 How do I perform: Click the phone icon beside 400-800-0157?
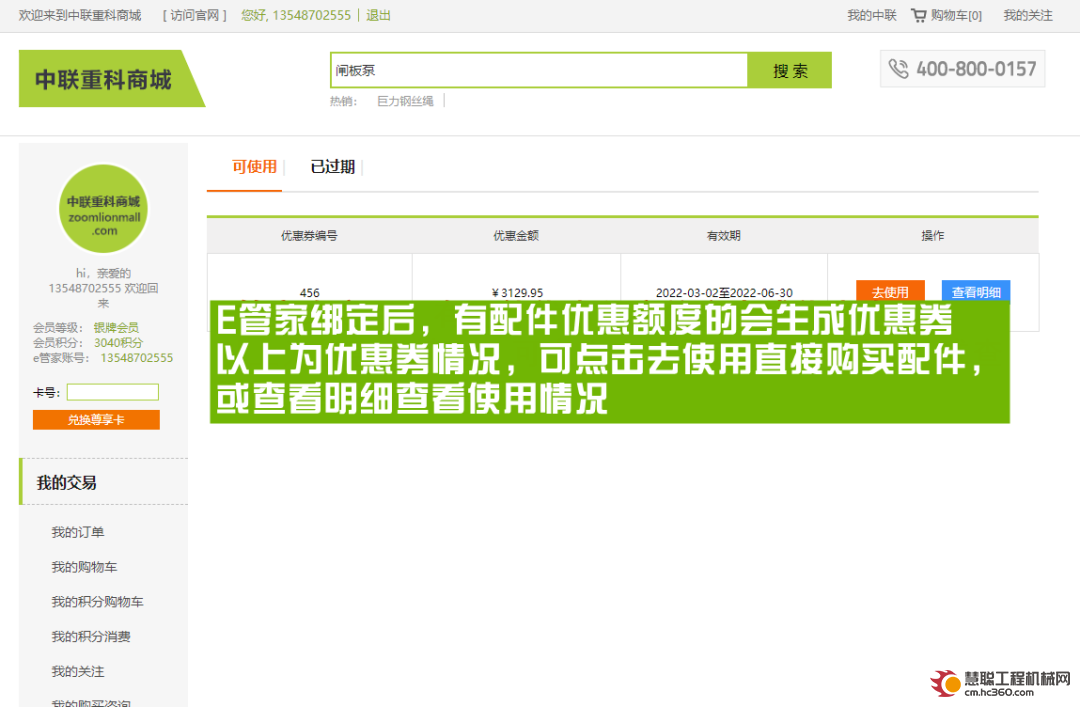tap(898, 69)
